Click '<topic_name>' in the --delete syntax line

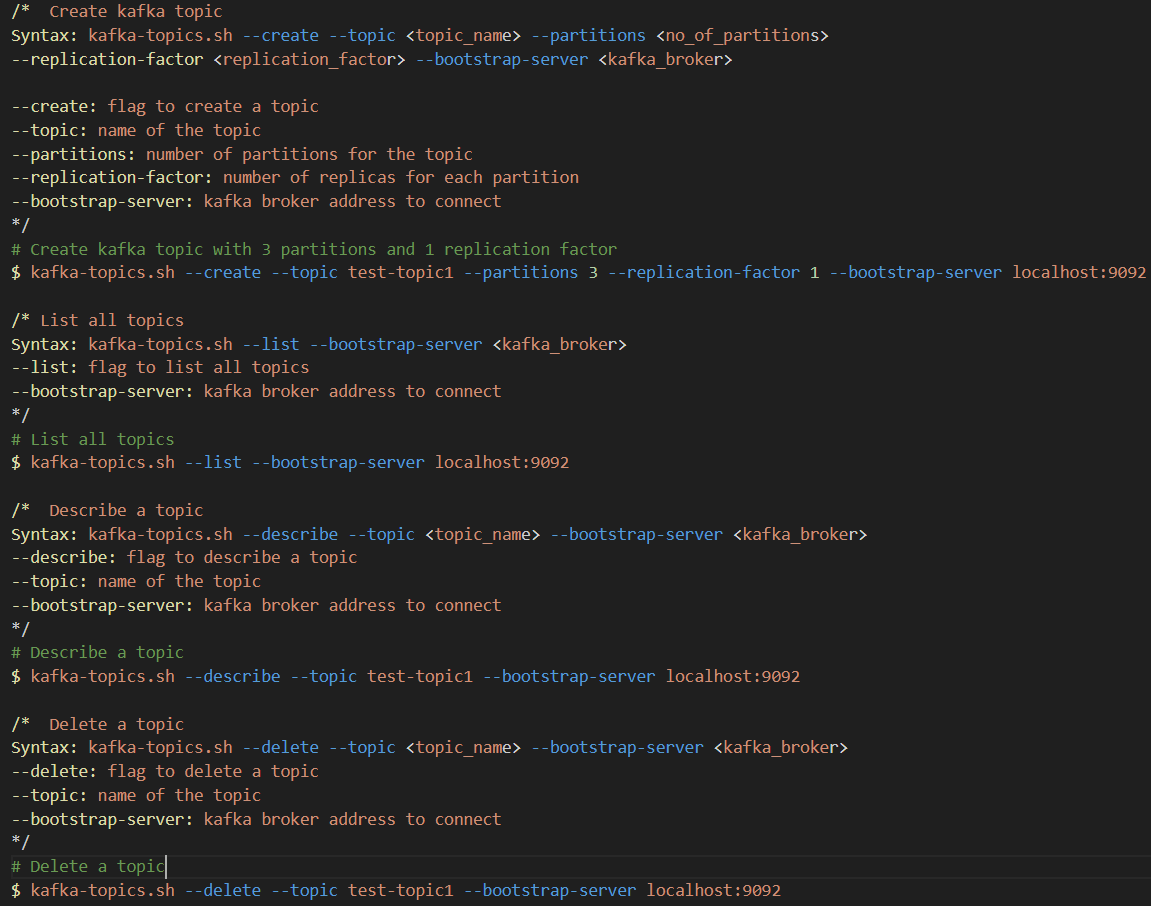(x=463, y=747)
